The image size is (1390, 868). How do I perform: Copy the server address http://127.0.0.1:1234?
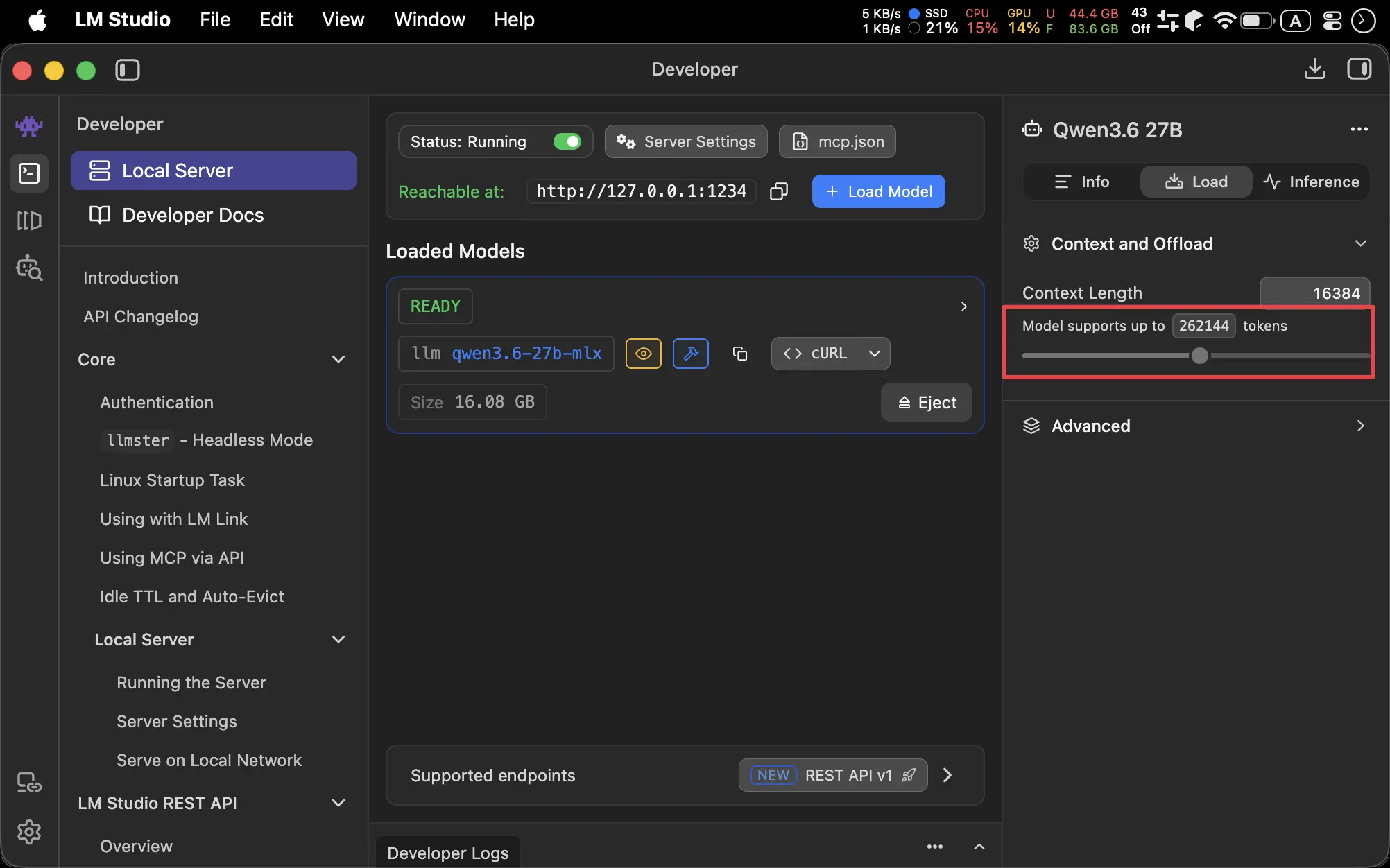pyautogui.click(x=779, y=191)
